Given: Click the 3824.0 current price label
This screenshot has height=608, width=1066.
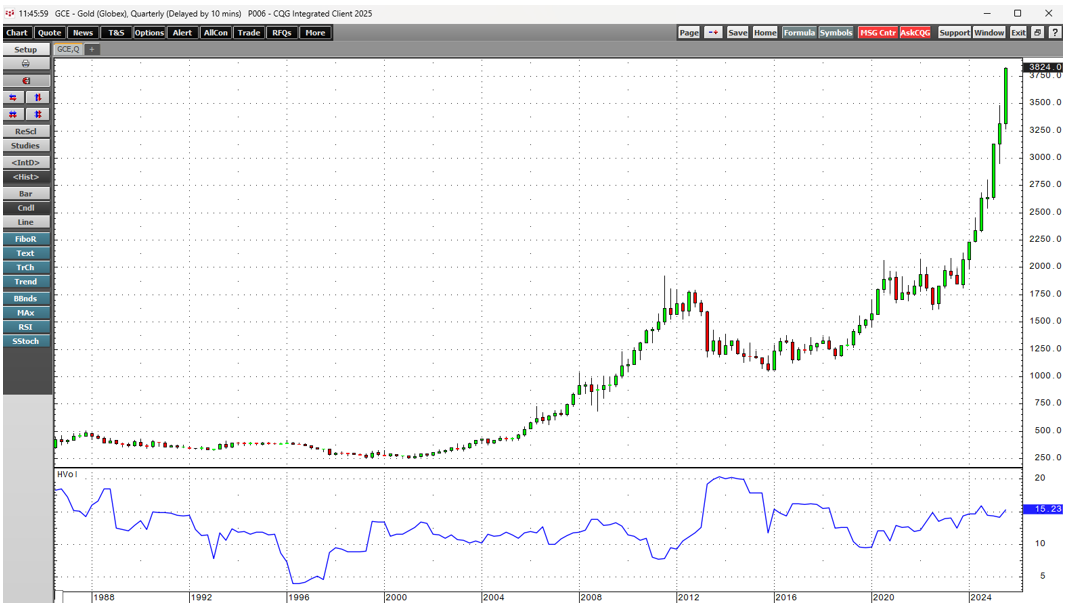Looking at the screenshot, I should [1044, 67].
